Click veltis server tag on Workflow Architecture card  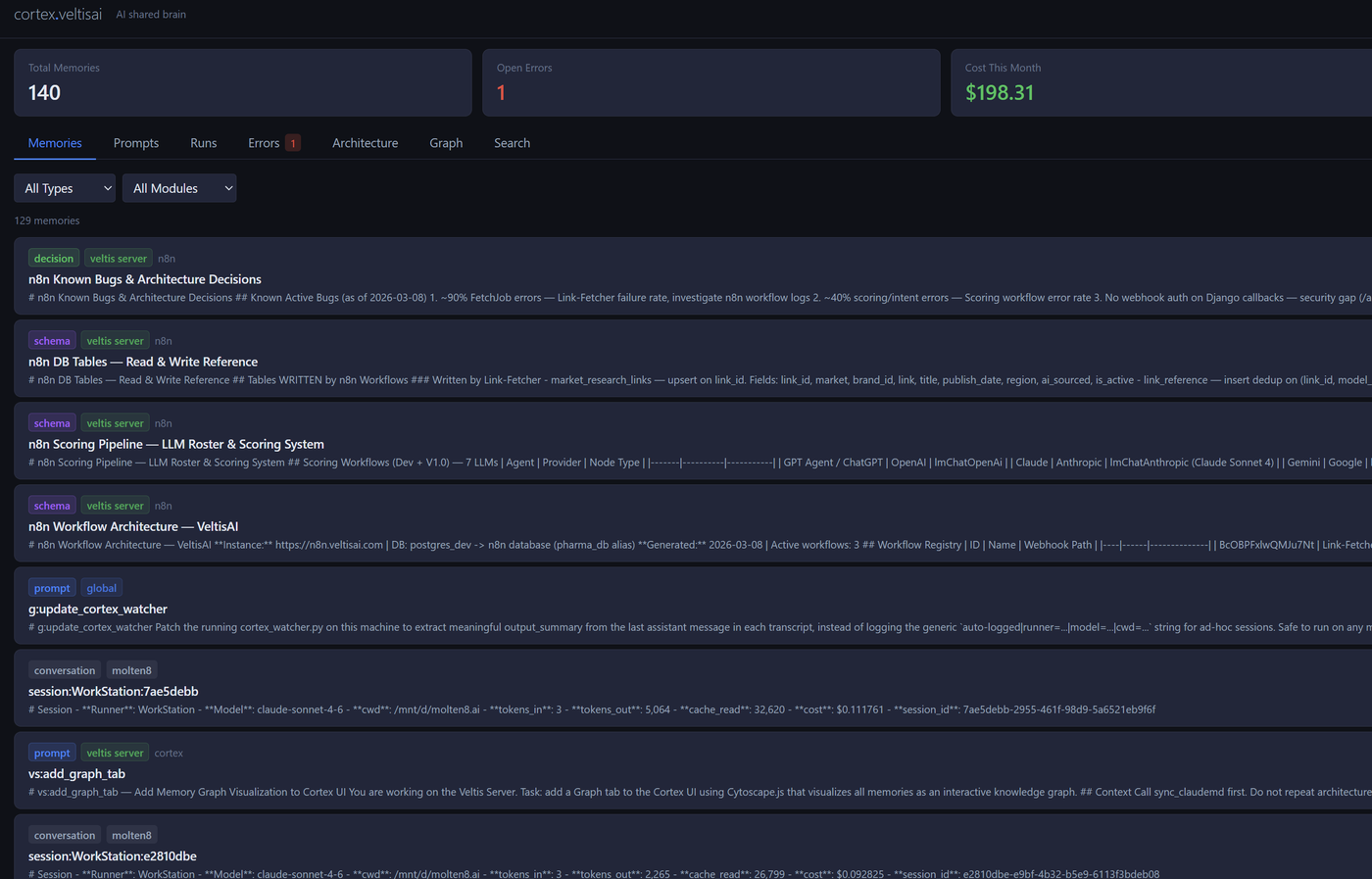point(115,506)
